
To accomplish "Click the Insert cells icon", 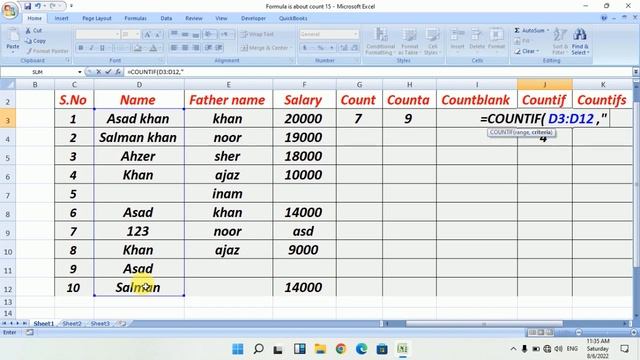I will point(457,34).
